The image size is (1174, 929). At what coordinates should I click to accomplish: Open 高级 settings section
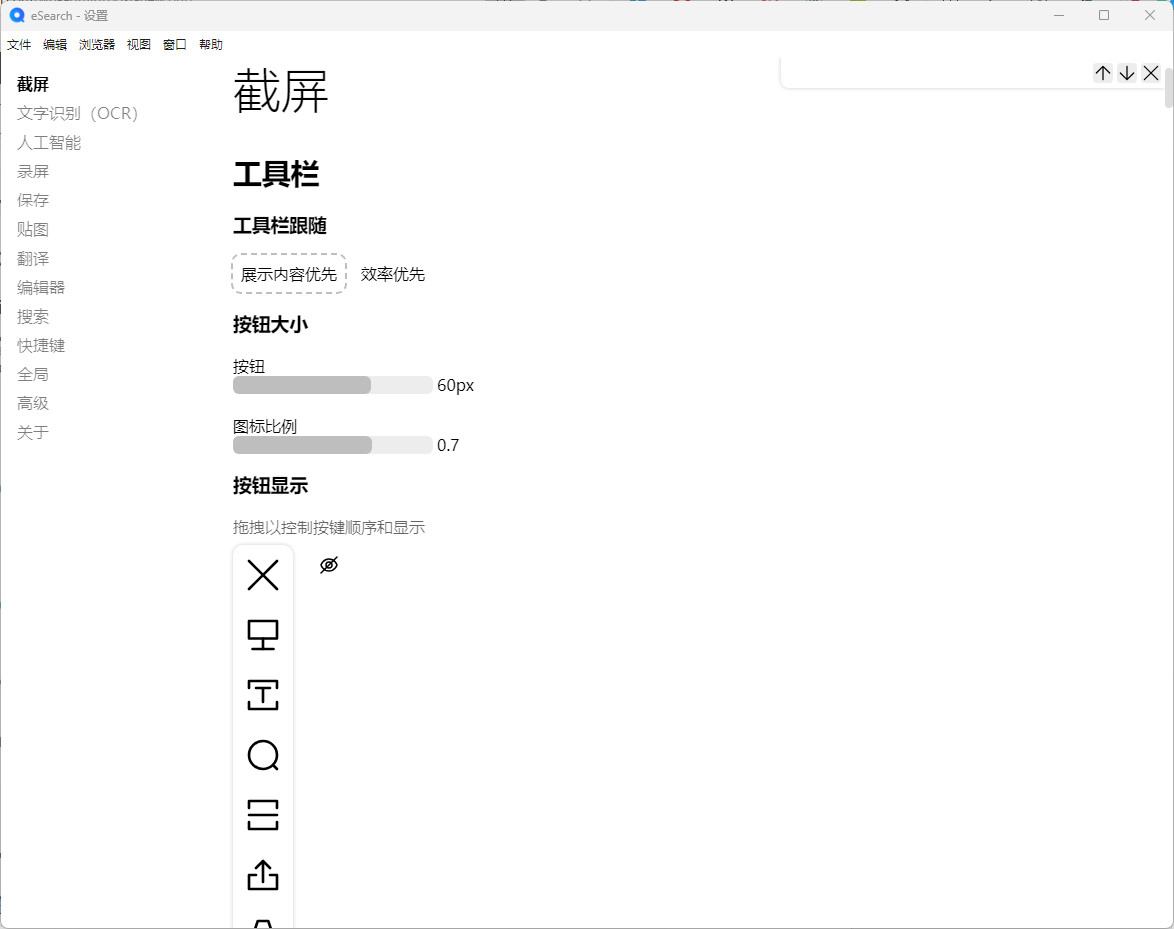point(33,403)
